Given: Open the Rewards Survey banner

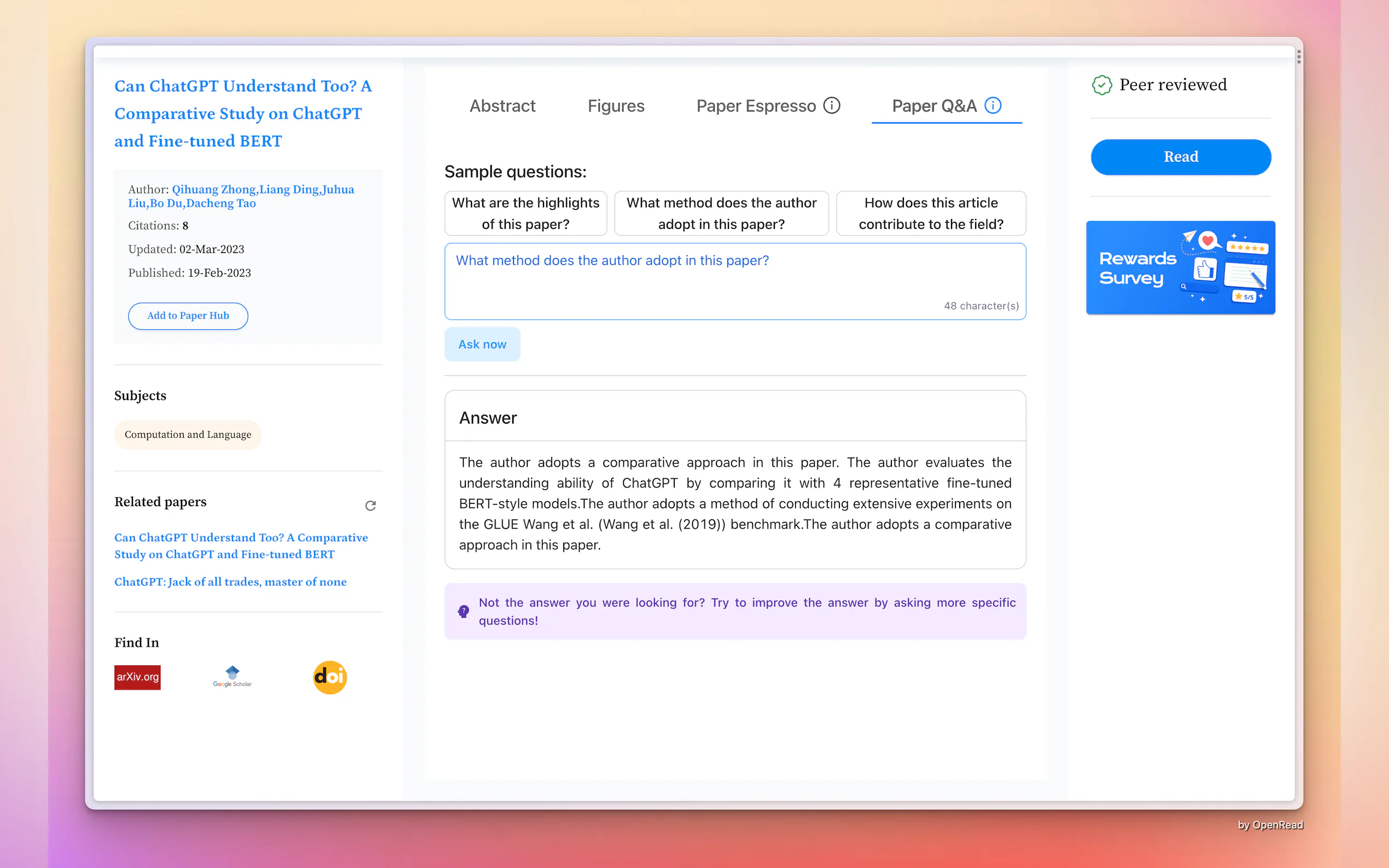Looking at the screenshot, I should [x=1180, y=267].
